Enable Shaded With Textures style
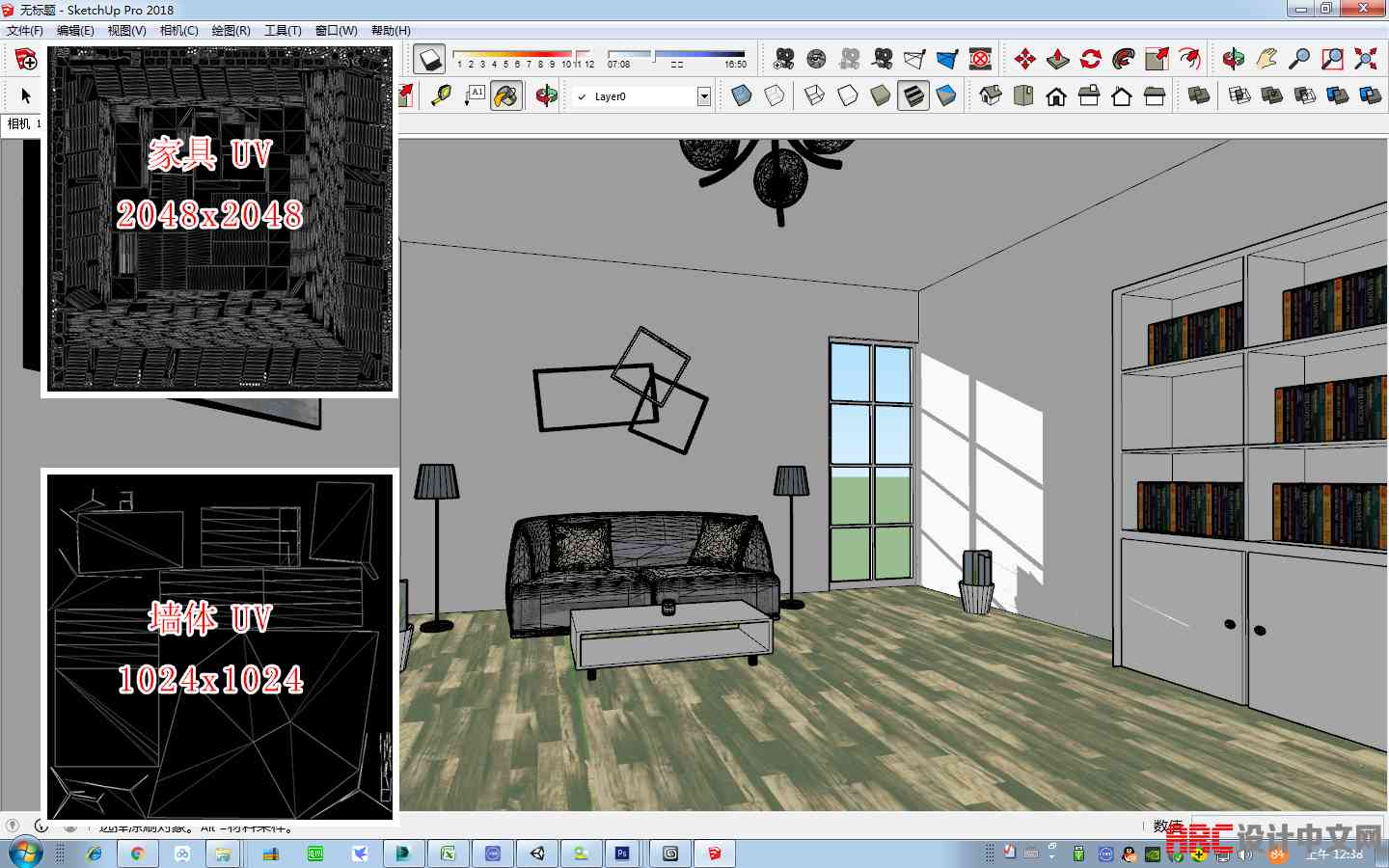Screen dimensions: 1389x868 pyautogui.click(x=913, y=95)
